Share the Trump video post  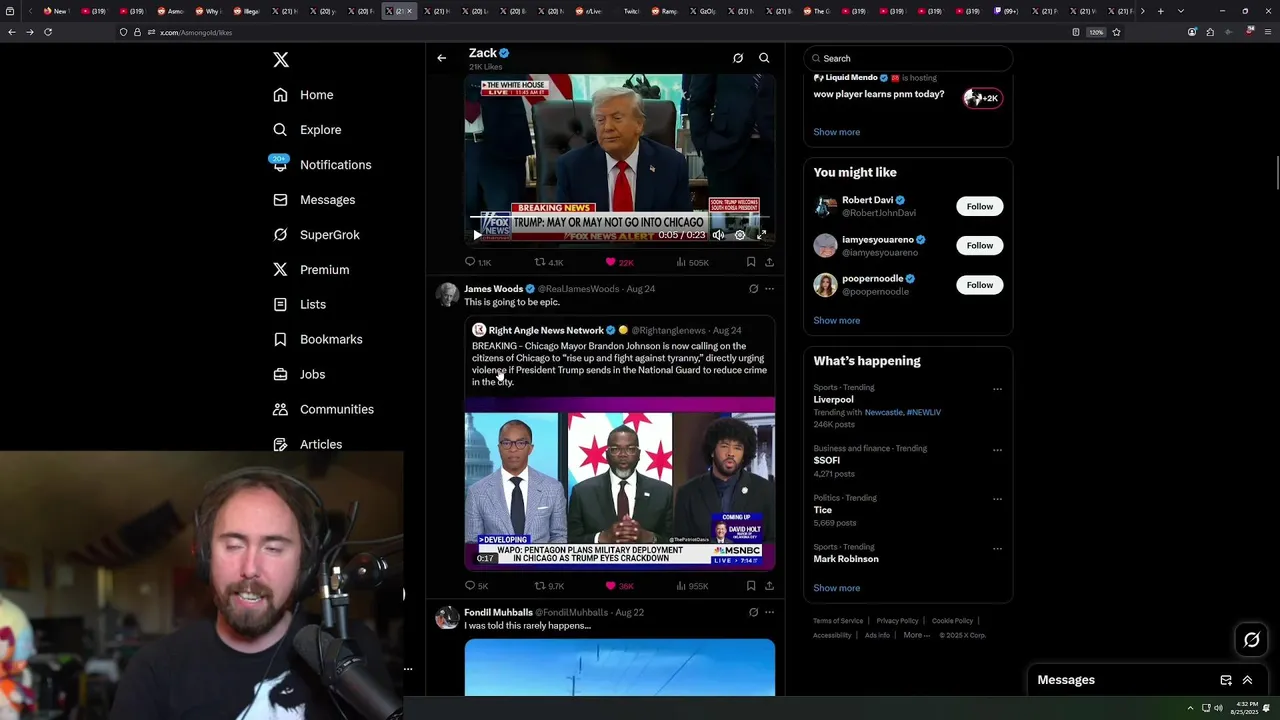[x=769, y=262]
